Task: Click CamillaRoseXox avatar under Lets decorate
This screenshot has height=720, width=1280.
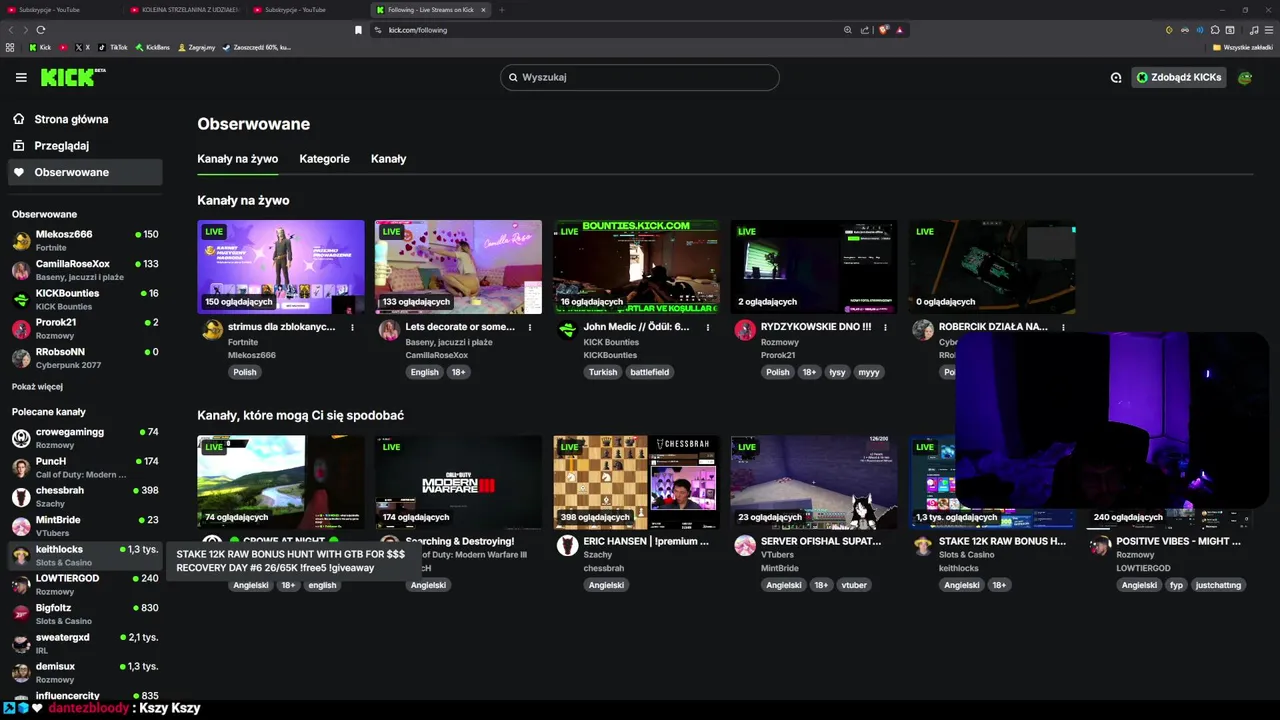Action: click(389, 330)
